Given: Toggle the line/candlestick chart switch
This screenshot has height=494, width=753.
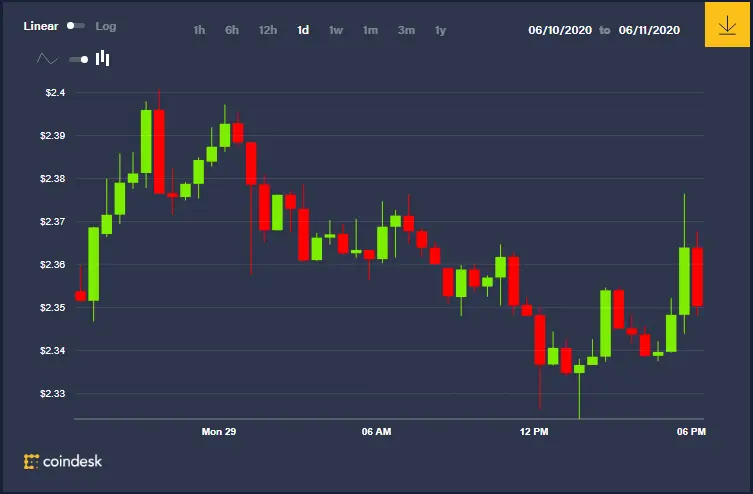Looking at the screenshot, I should click(x=79, y=60).
